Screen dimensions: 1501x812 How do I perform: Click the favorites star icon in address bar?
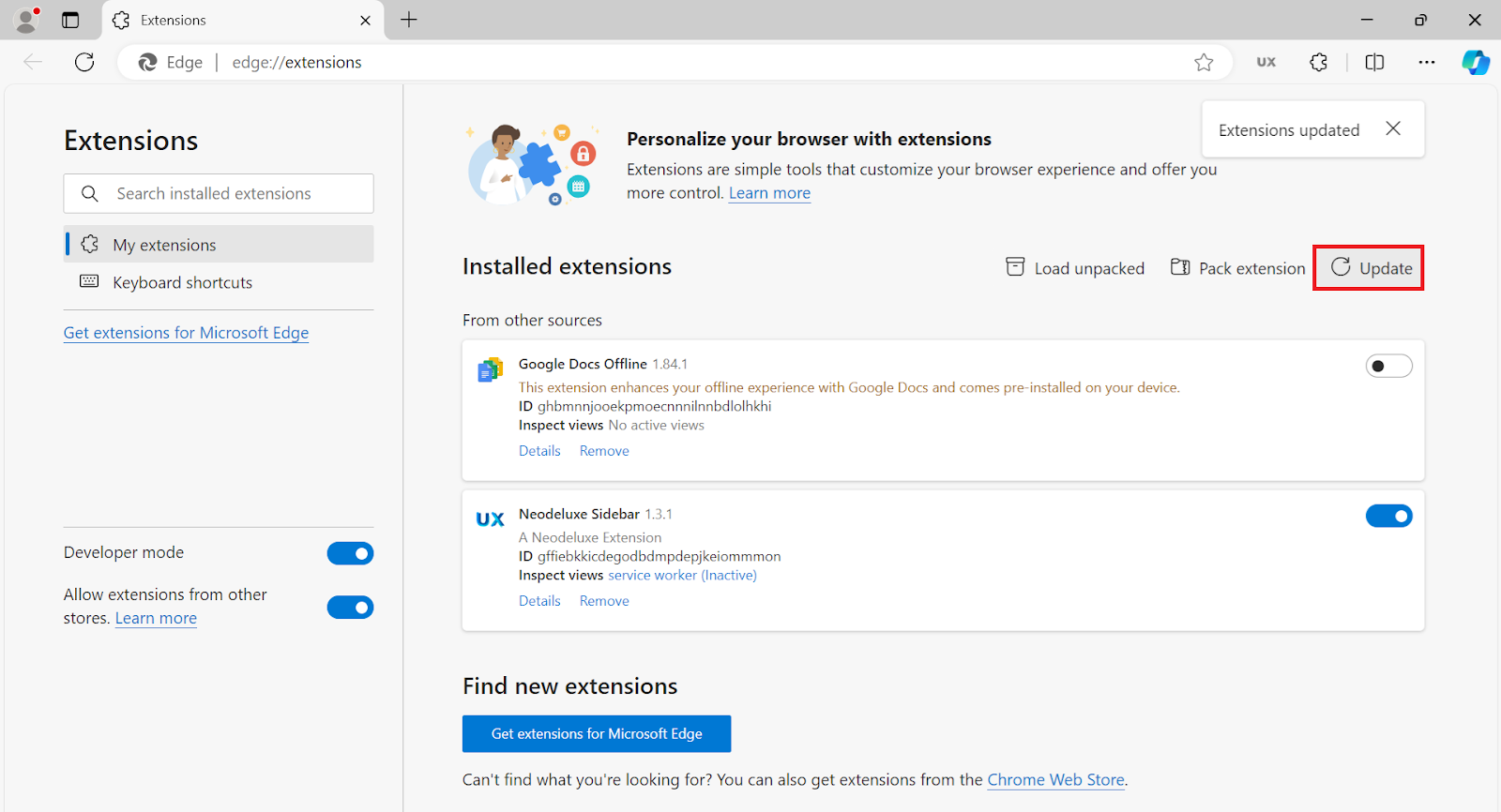click(1204, 62)
